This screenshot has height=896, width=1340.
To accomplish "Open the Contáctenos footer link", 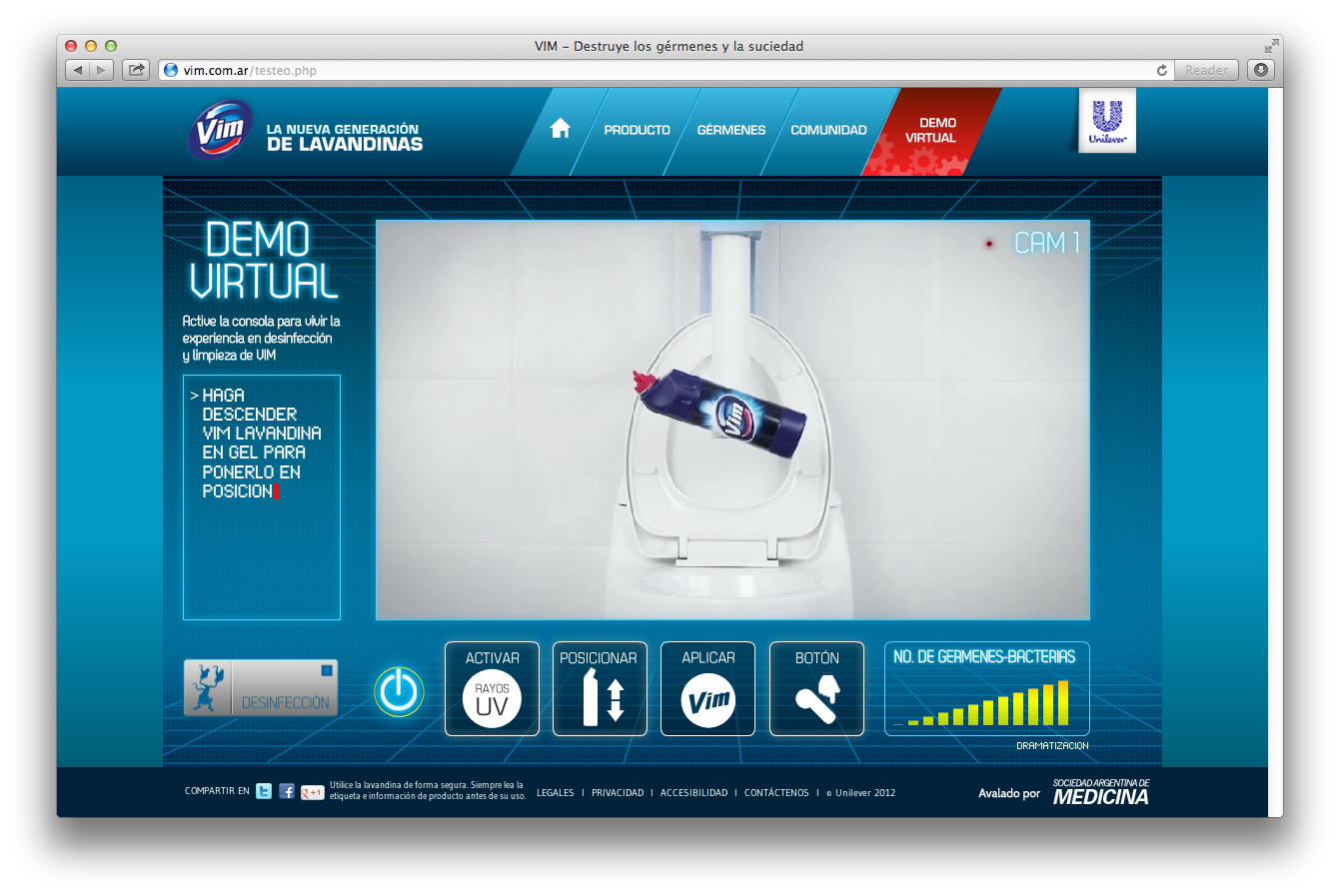I will pos(776,793).
